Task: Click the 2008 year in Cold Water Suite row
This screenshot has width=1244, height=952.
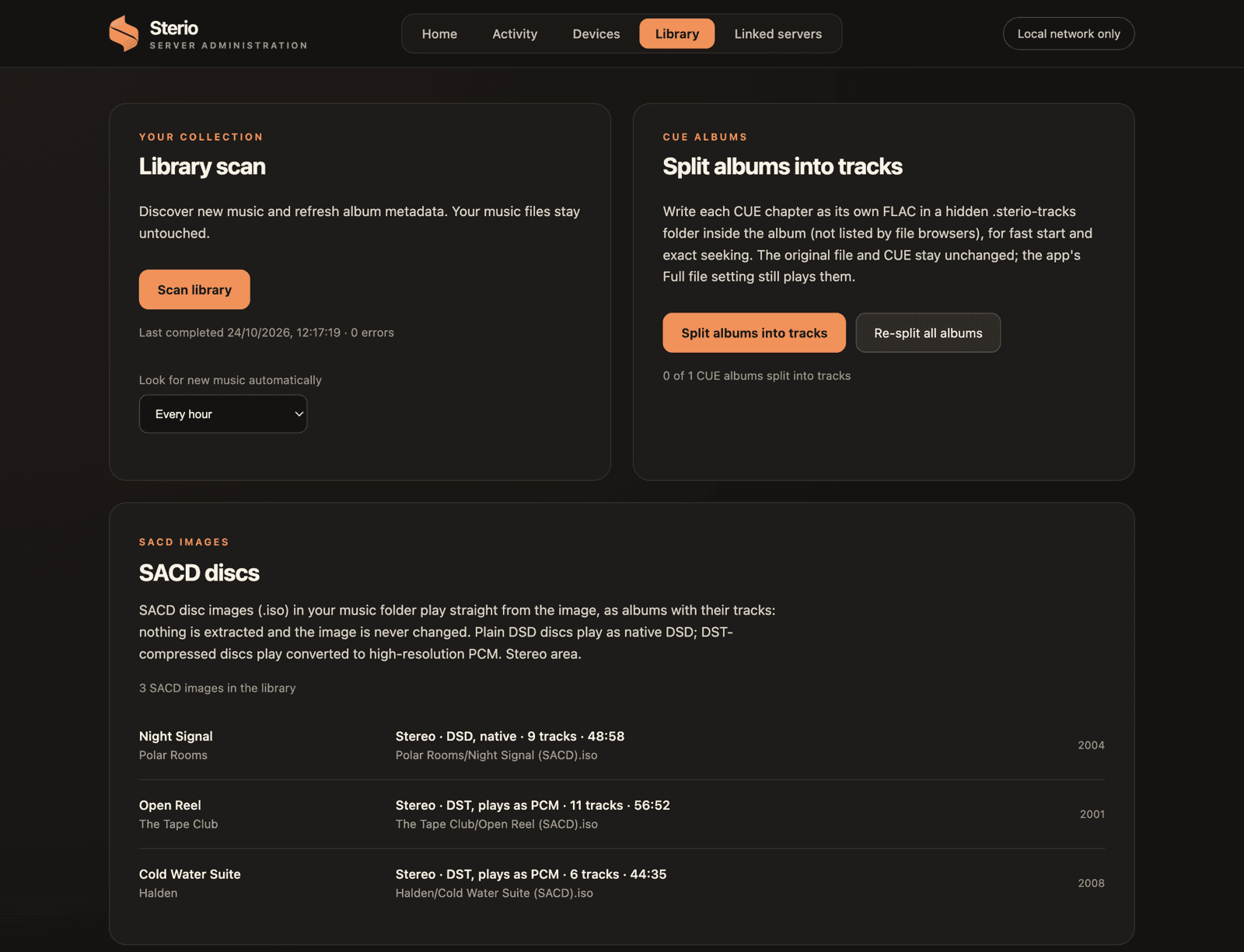Action: pos(1091,884)
